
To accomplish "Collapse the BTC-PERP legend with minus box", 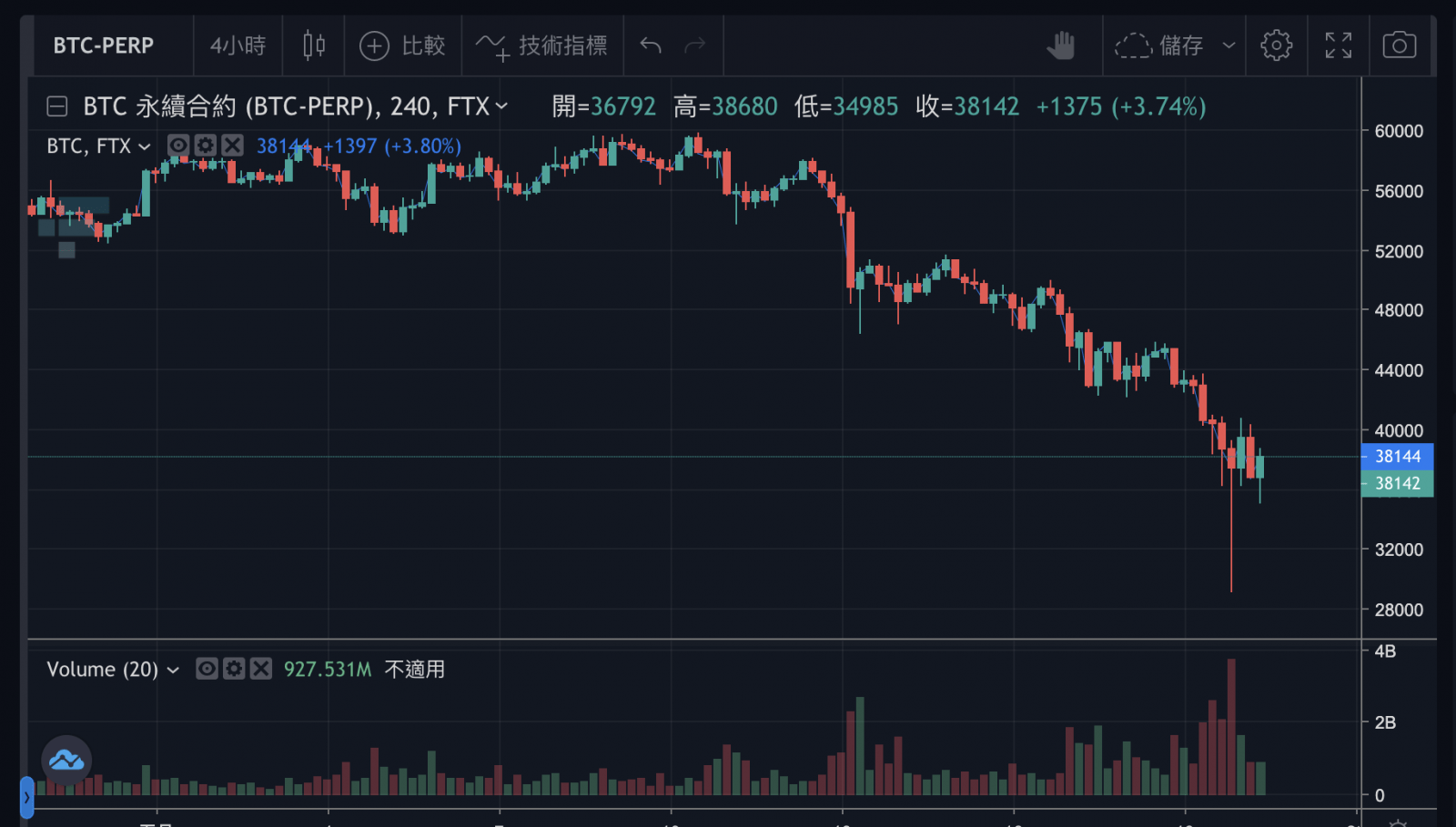I will (56, 106).
